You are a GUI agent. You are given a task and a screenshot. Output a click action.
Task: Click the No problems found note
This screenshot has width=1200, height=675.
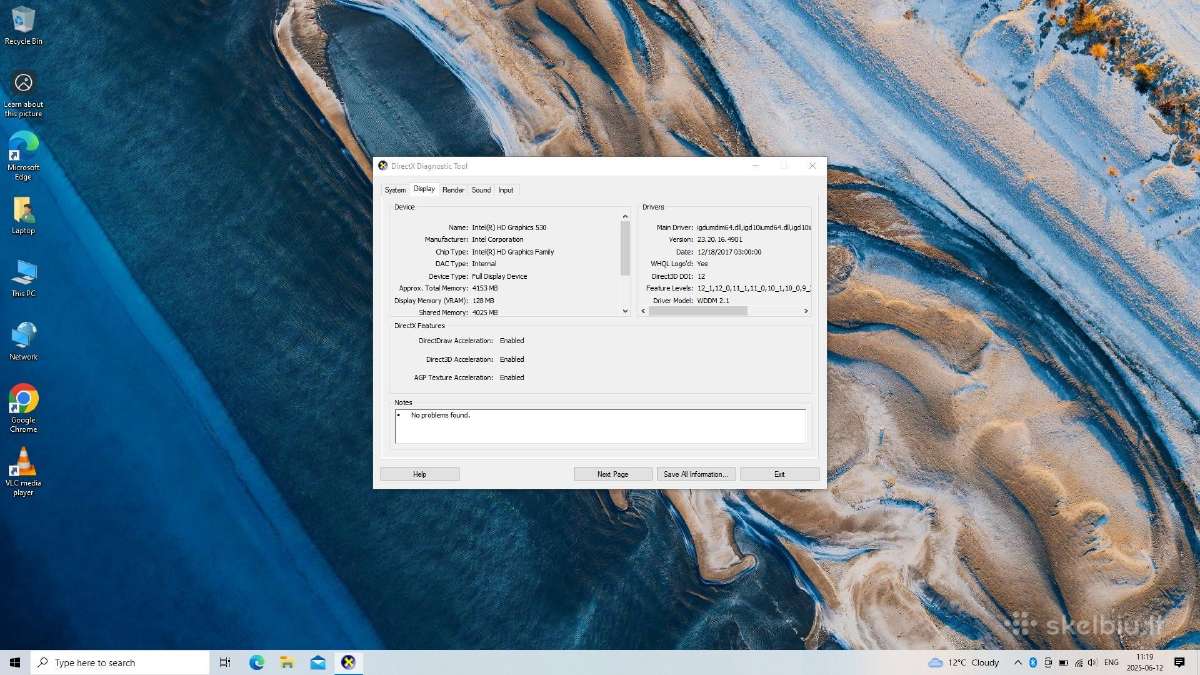(x=440, y=415)
